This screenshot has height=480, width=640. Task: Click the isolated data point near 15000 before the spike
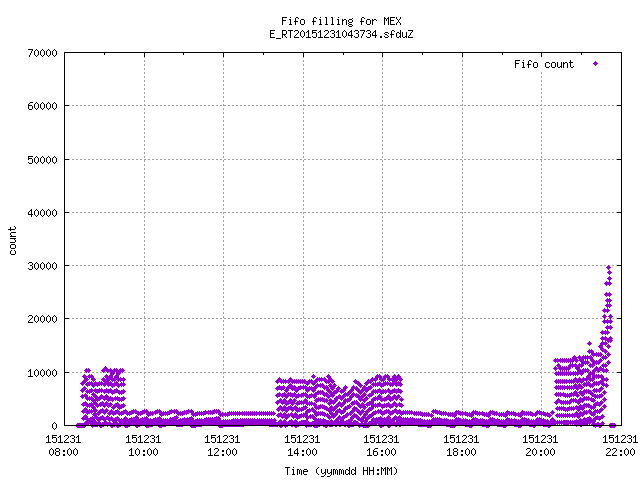(589, 344)
